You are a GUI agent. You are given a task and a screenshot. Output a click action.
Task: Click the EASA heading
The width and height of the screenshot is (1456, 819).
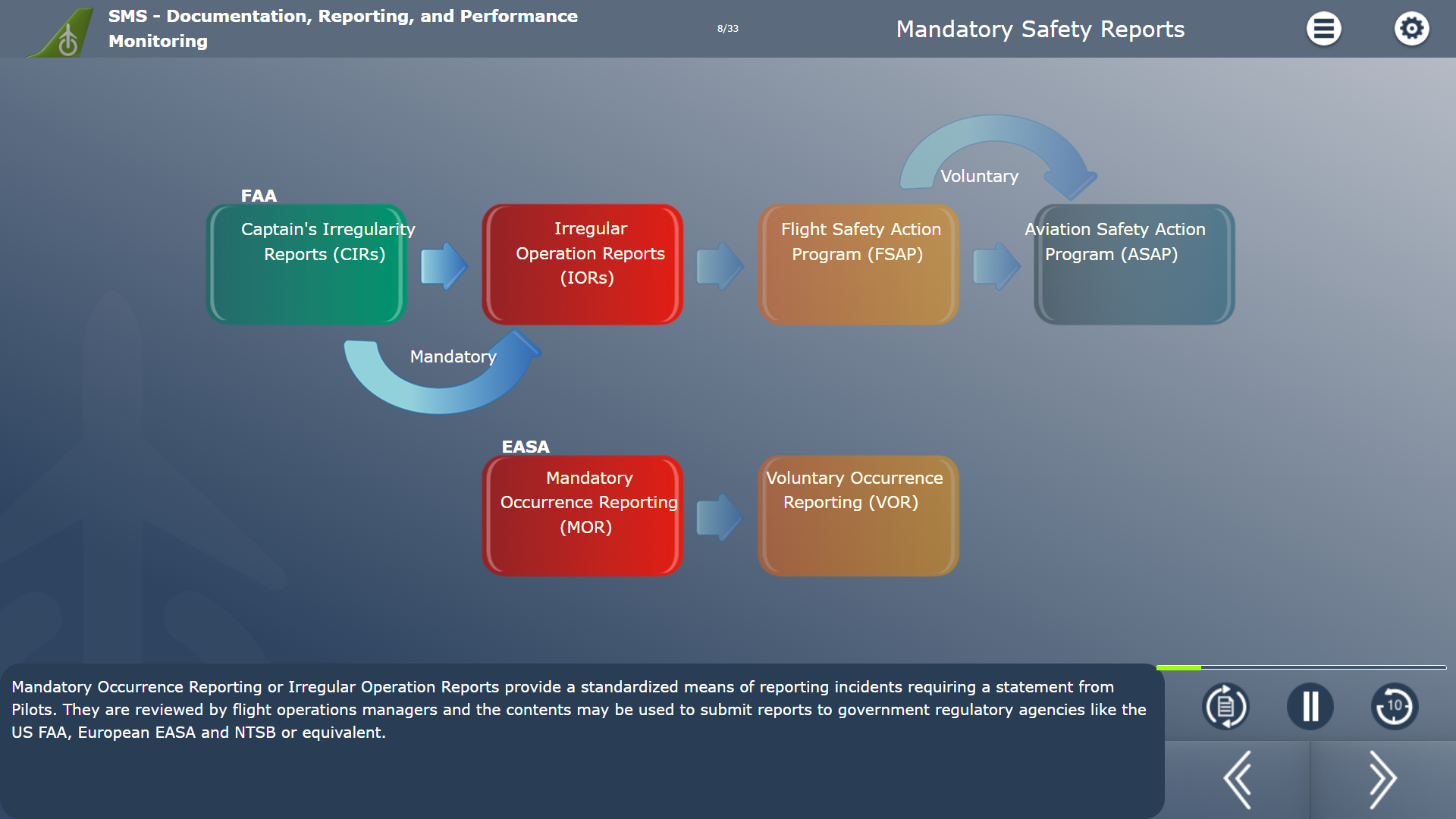pyautogui.click(x=526, y=447)
